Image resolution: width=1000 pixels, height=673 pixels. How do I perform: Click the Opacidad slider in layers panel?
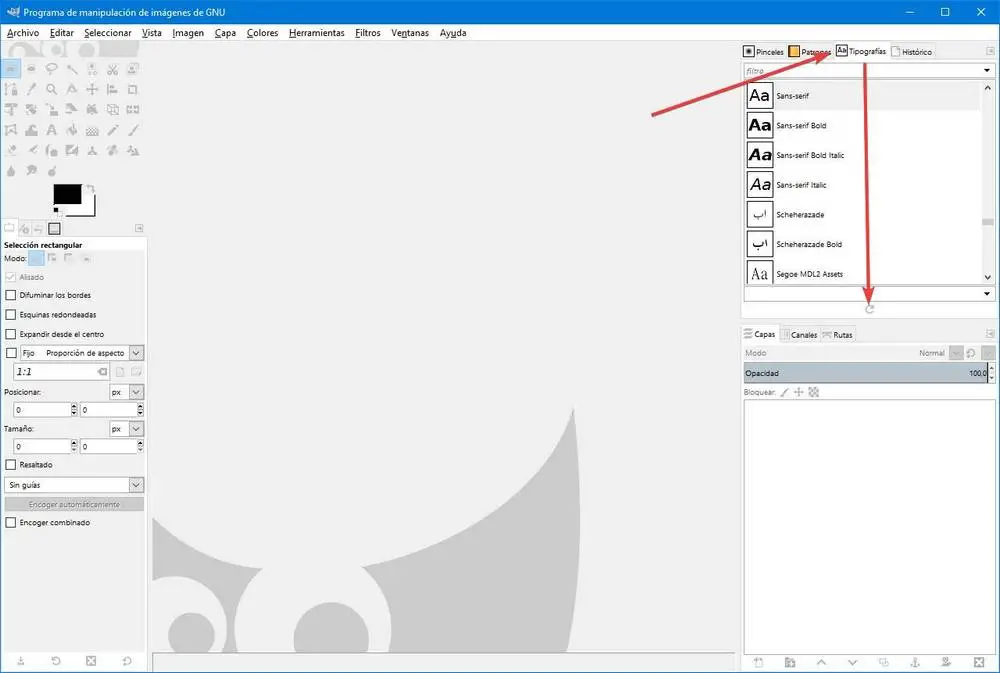tap(866, 373)
